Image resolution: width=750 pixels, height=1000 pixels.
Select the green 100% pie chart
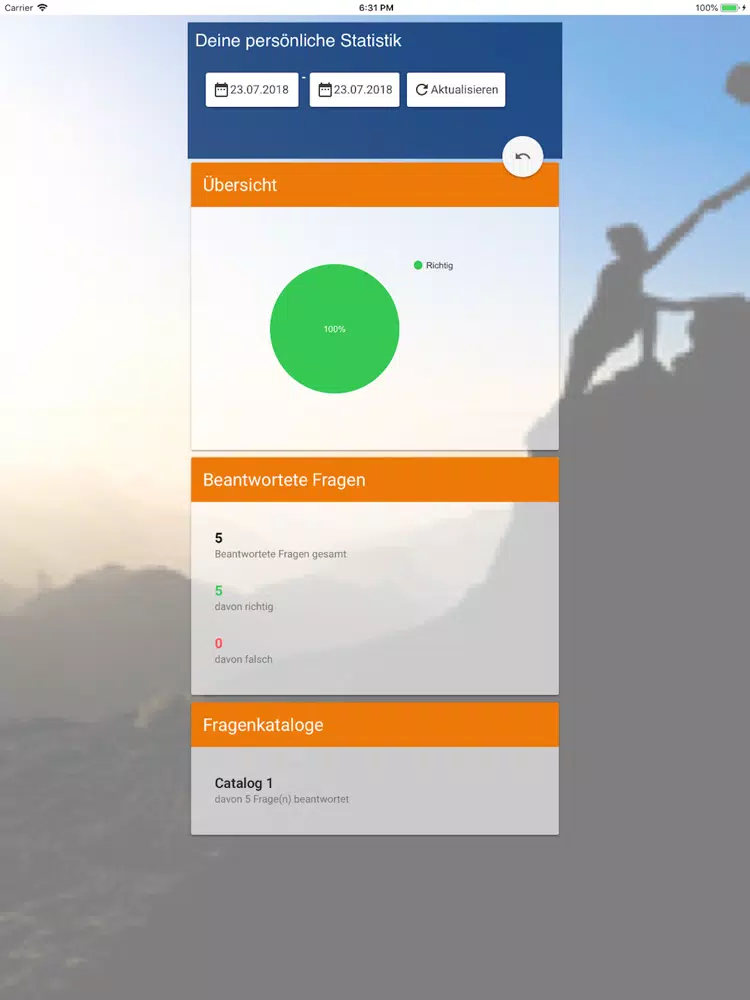pos(334,328)
